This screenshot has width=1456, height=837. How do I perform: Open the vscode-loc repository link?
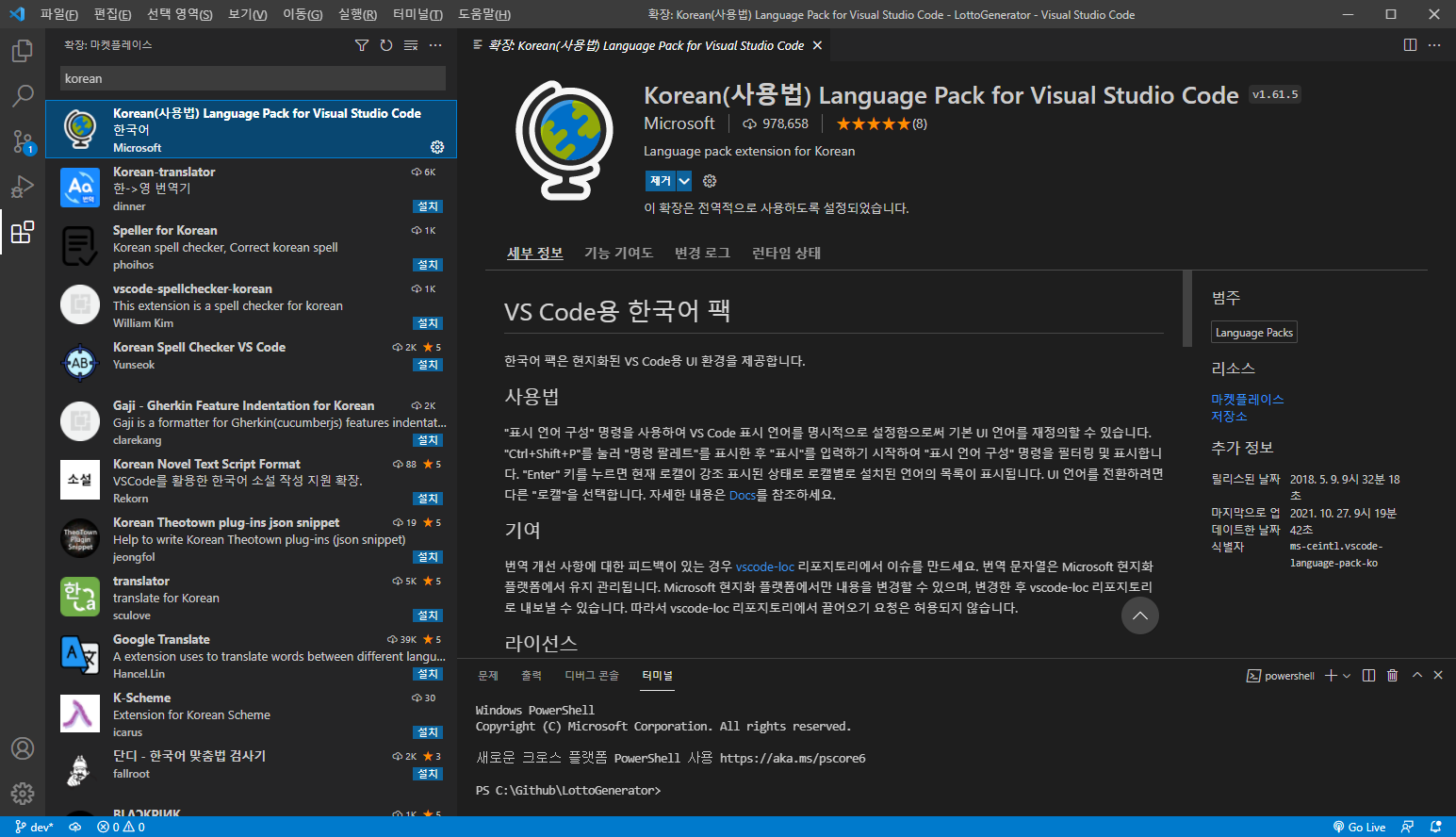coord(764,566)
